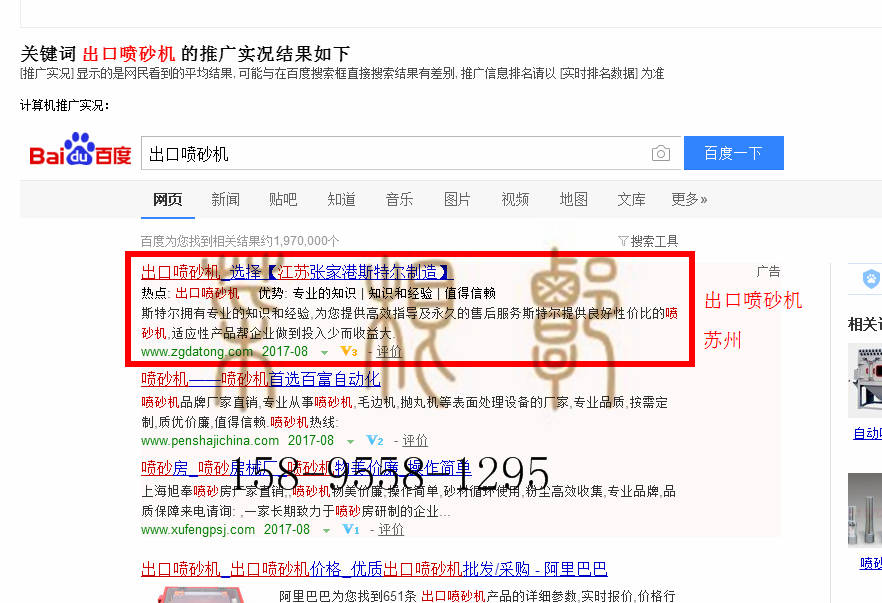Click the V2 credibility badge for penshajichina.com
The image size is (882, 603).
point(375,440)
